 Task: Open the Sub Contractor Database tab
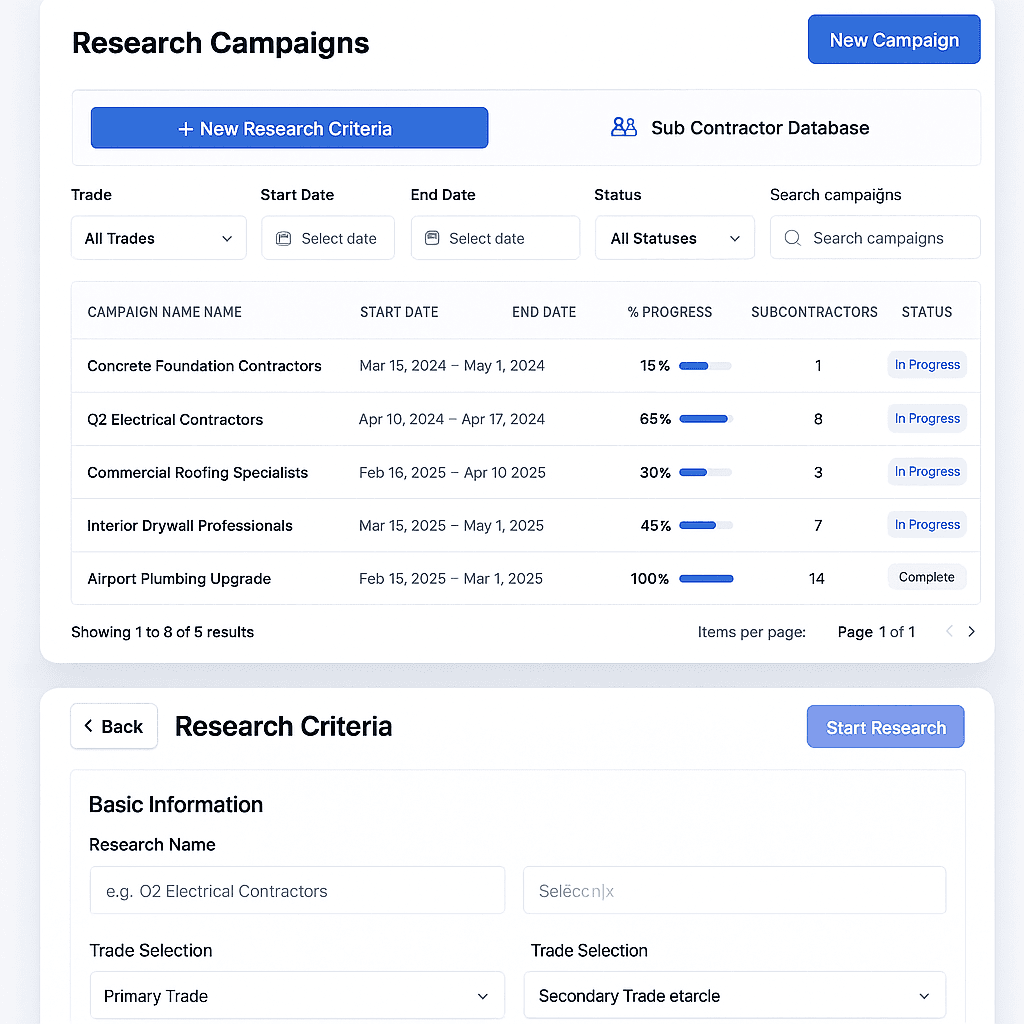(x=739, y=128)
